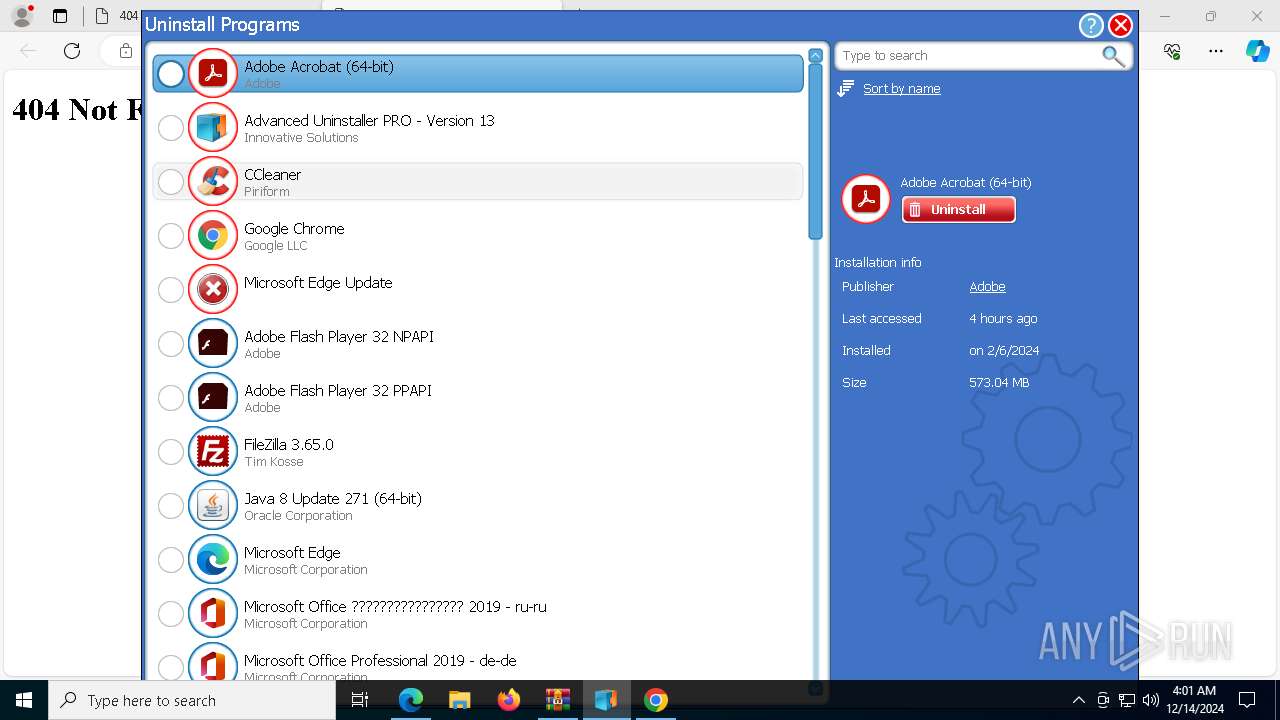1280x720 pixels.
Task: Select the Google Chrome program name
Action: click(294, 229)
